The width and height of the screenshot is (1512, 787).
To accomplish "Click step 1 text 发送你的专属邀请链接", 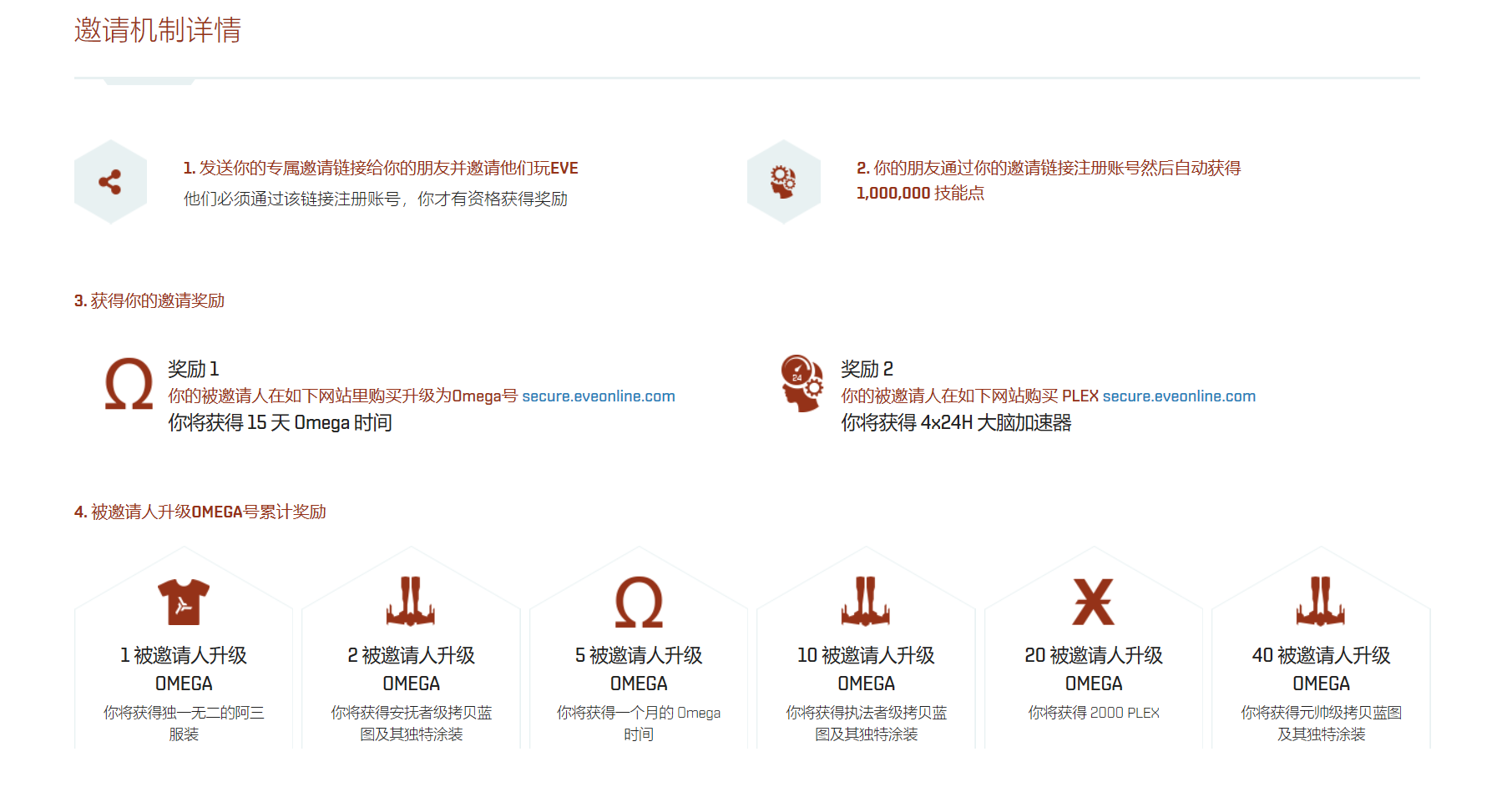I will pyautogui.click(x=381, y=168).
